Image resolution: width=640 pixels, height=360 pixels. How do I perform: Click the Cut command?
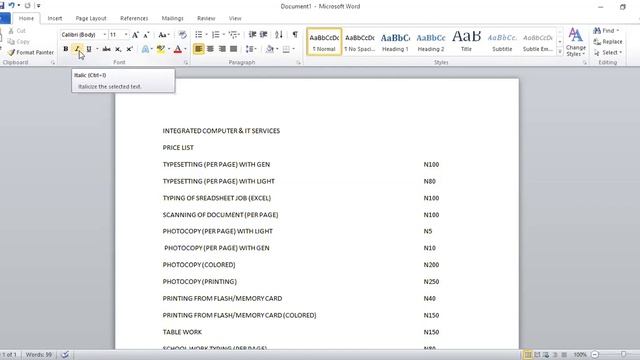tap(17, 31)
